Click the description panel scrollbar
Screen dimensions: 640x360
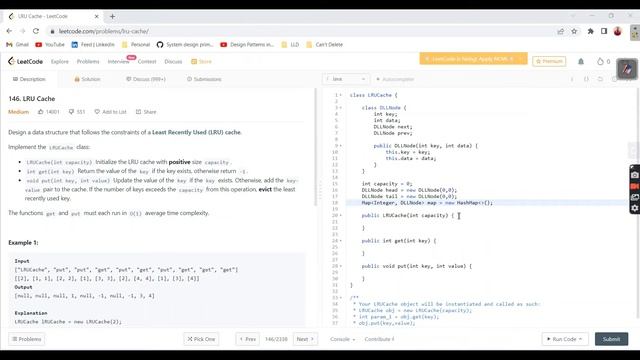[x=315, y=147]
